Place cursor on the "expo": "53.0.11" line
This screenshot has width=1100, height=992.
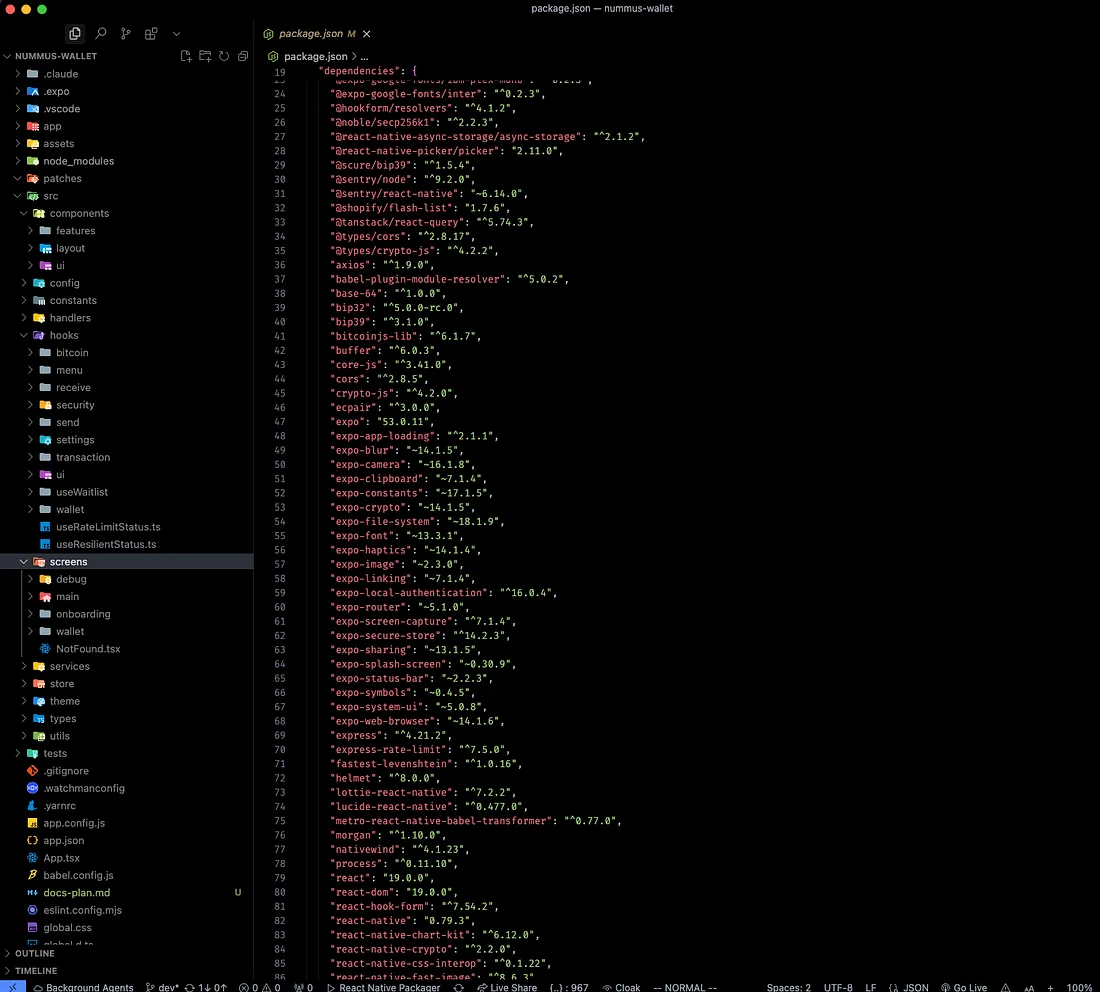382,422
